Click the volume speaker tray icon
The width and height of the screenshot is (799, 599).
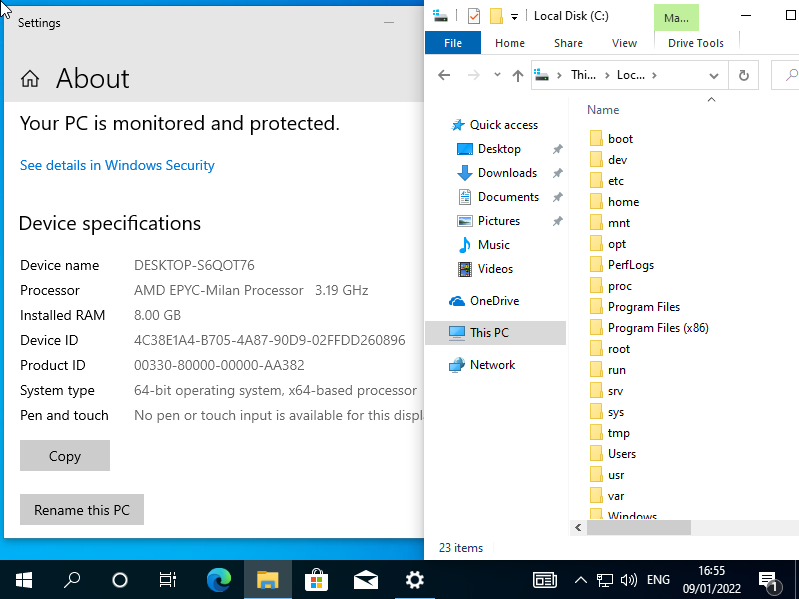coord(629,579)
